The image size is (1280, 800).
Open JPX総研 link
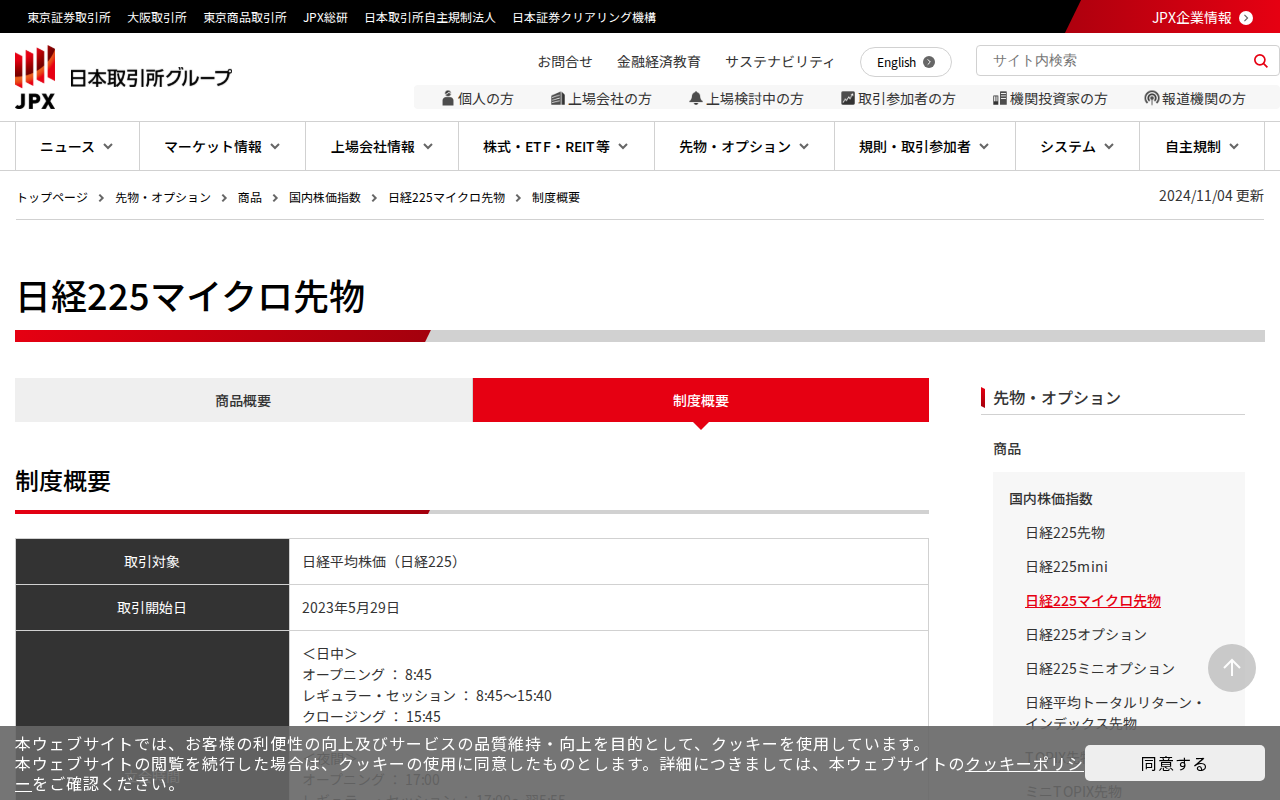(326, 17)
